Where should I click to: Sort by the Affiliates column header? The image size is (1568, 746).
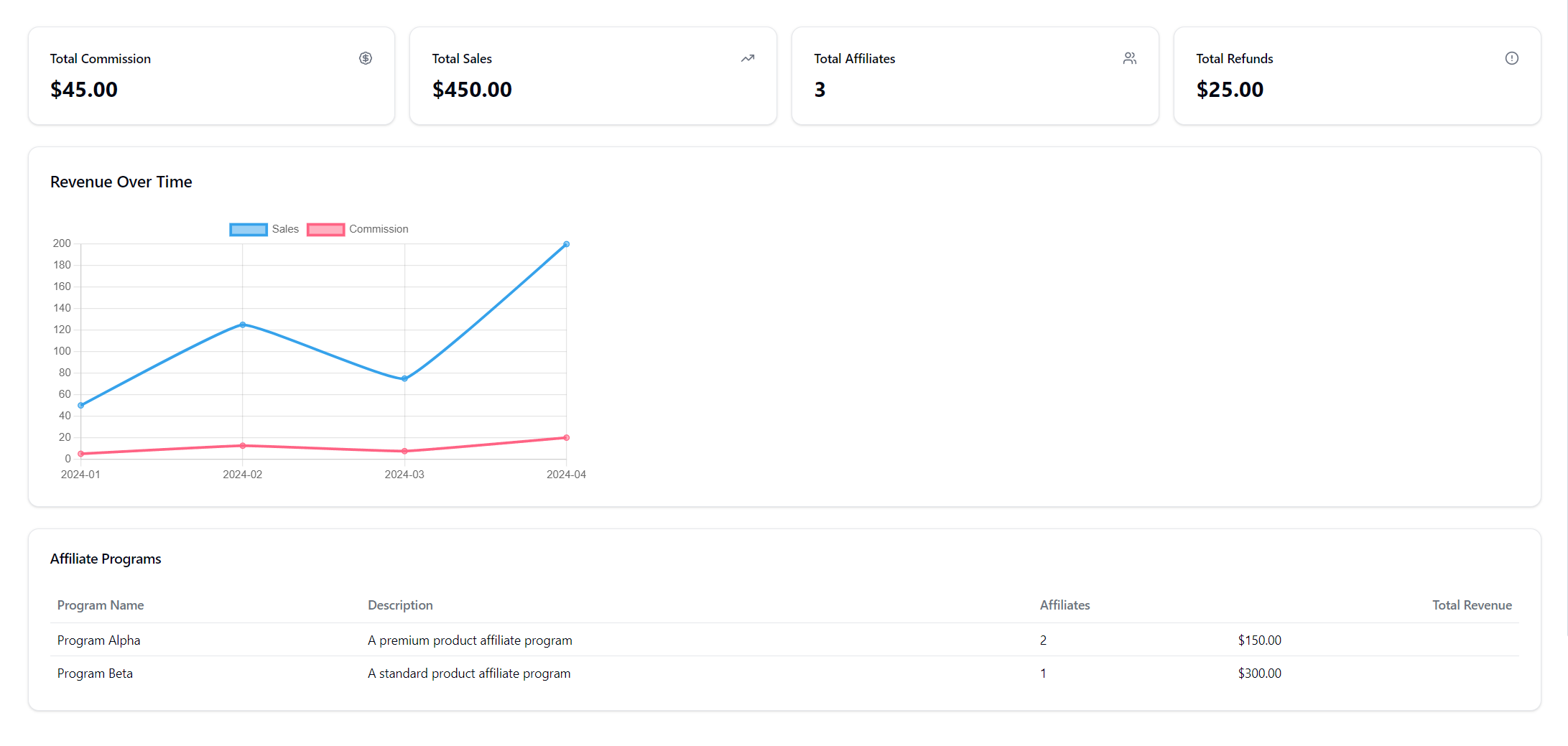coord(1064,605)
